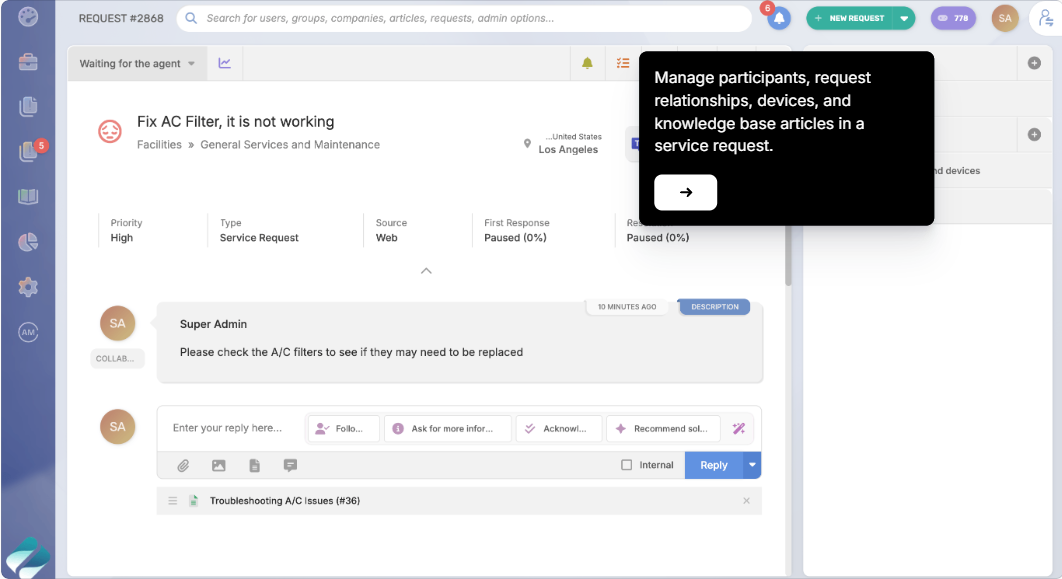The width and height of the screenshot is (1062, 579).
Task: Remove the Troubleshooting A/C Issues attachment
Action: tap(746, 500)
